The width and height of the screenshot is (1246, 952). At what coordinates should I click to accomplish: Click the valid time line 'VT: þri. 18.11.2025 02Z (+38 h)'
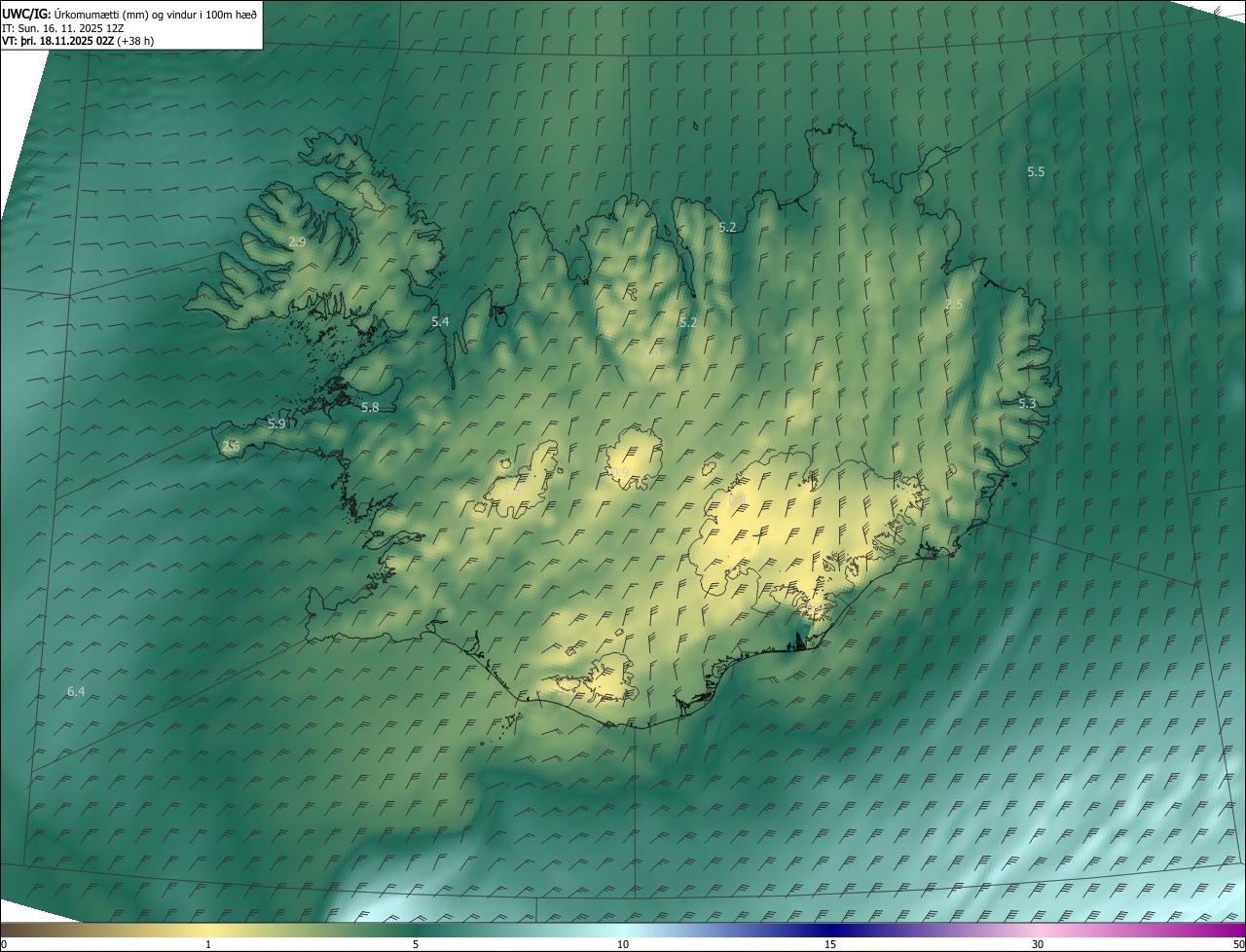point(78,41)
